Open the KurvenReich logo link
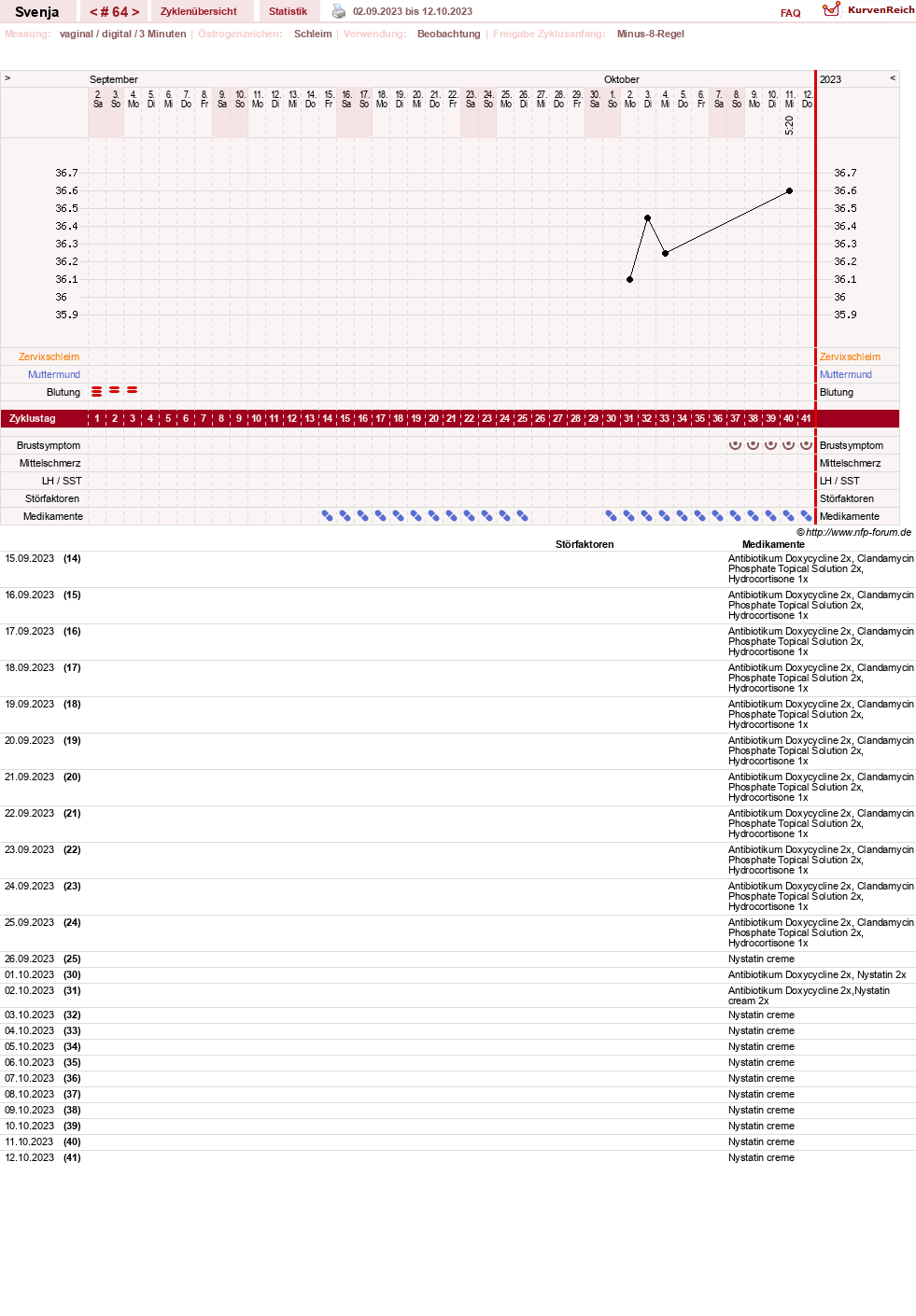This screenshot has width=916, height=1316. (x=868, y=9)
